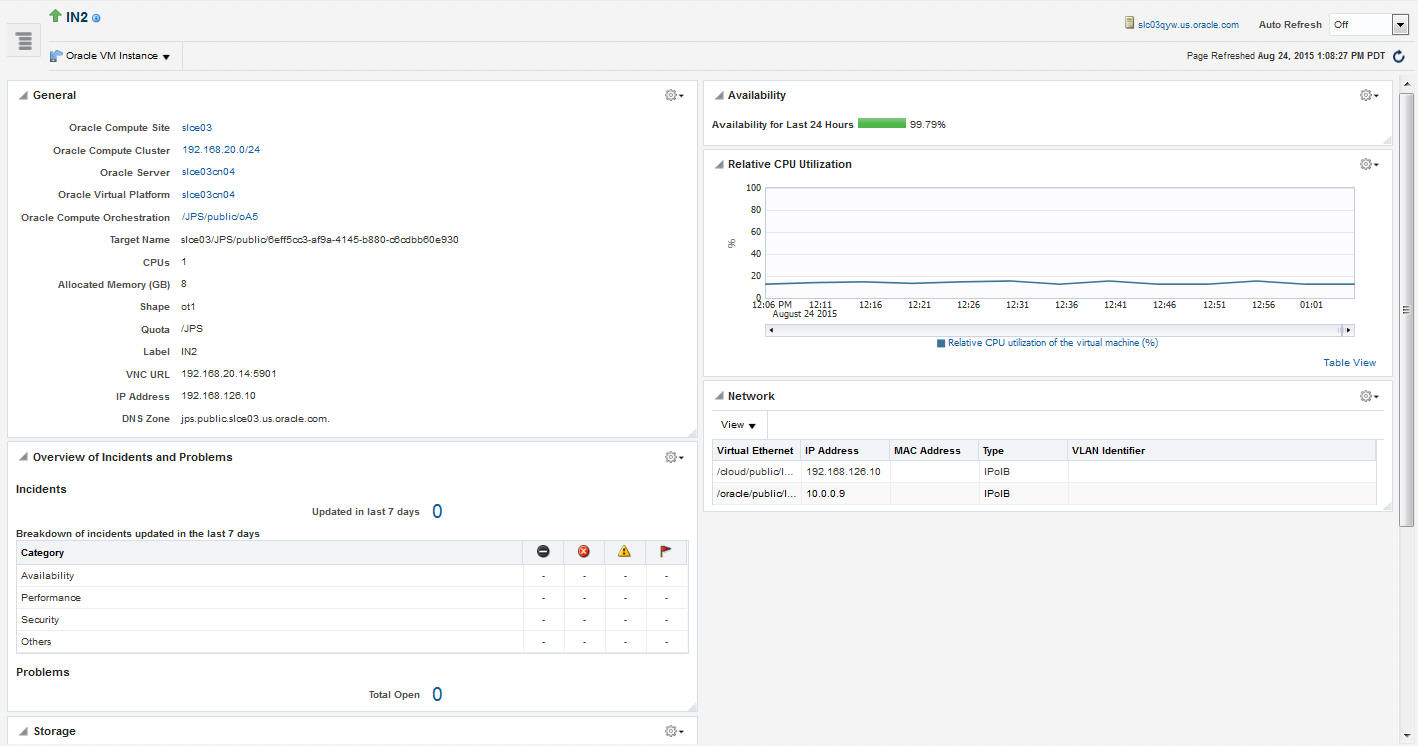This screenshot has height=746, width=1418.
Task: Select the /oracle/public/l... network row
Action: [1044, 494]
